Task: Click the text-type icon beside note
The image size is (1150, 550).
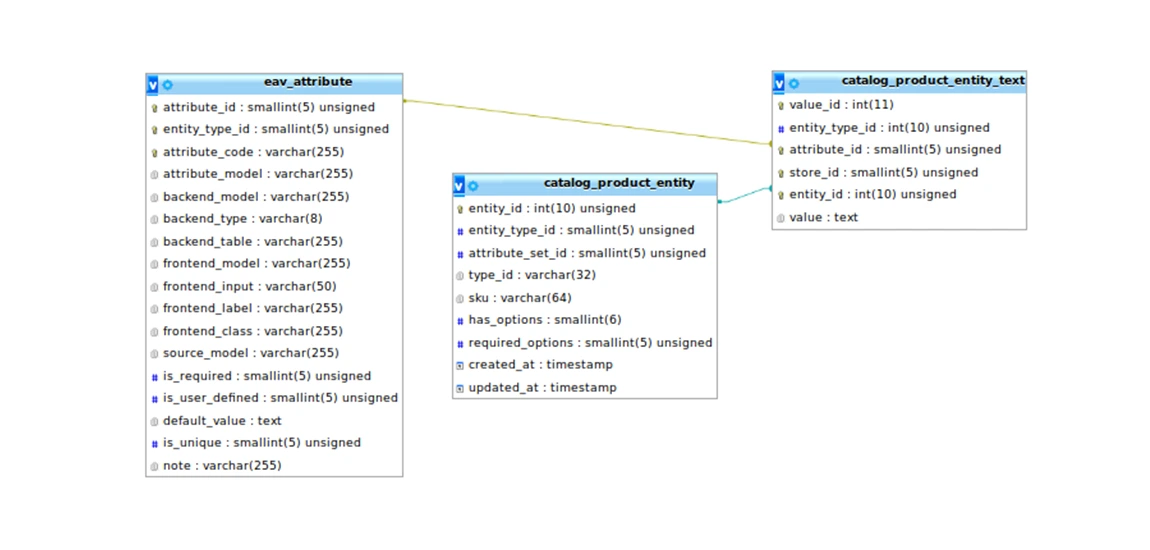Action: click(155, 466)
